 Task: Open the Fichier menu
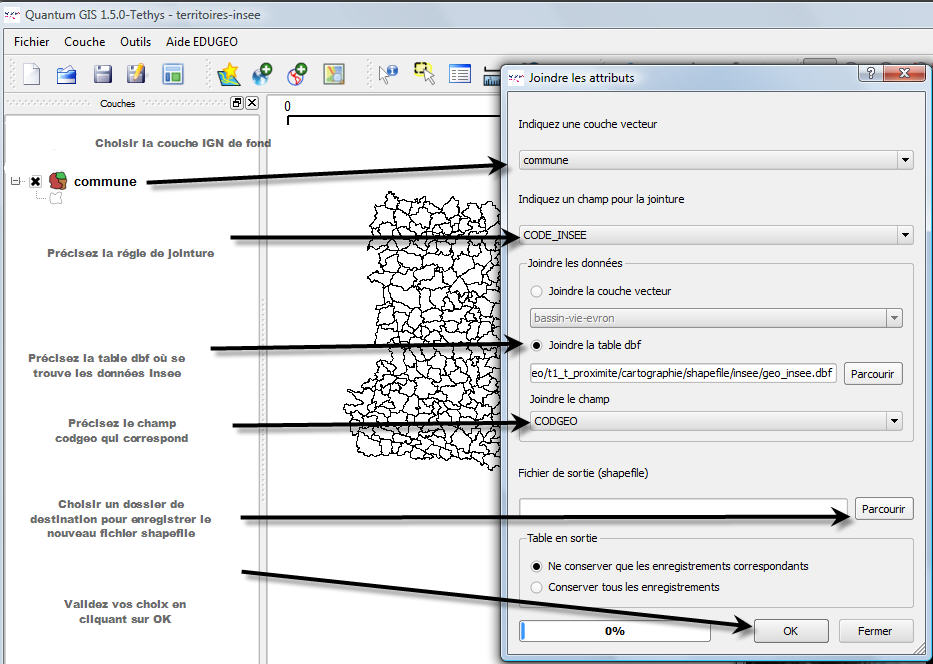[x=32, y=42]
